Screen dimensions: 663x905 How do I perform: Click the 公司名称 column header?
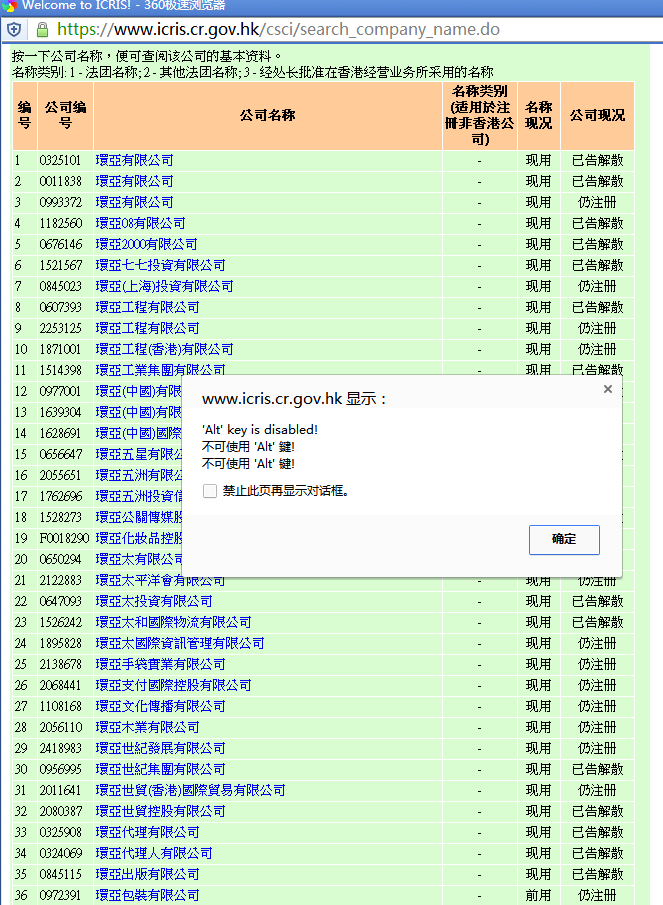pos(268,115)
